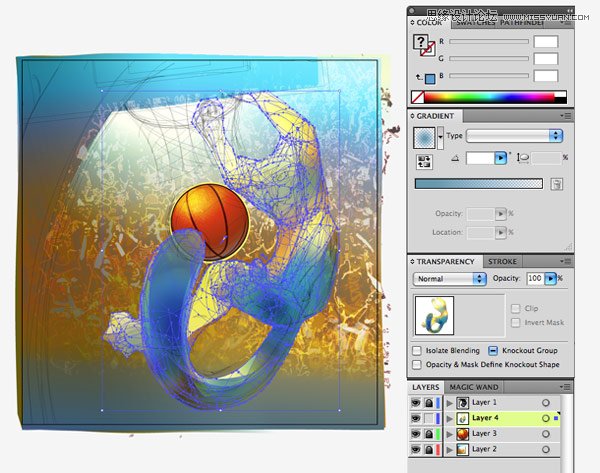Unlock Layer 2 via its lock icon

coord(429,450)
